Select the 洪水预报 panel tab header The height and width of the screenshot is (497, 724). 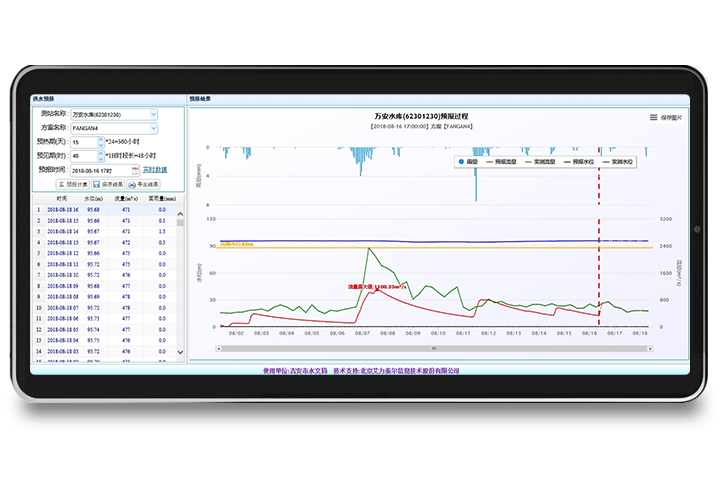(x=42, y=99)
